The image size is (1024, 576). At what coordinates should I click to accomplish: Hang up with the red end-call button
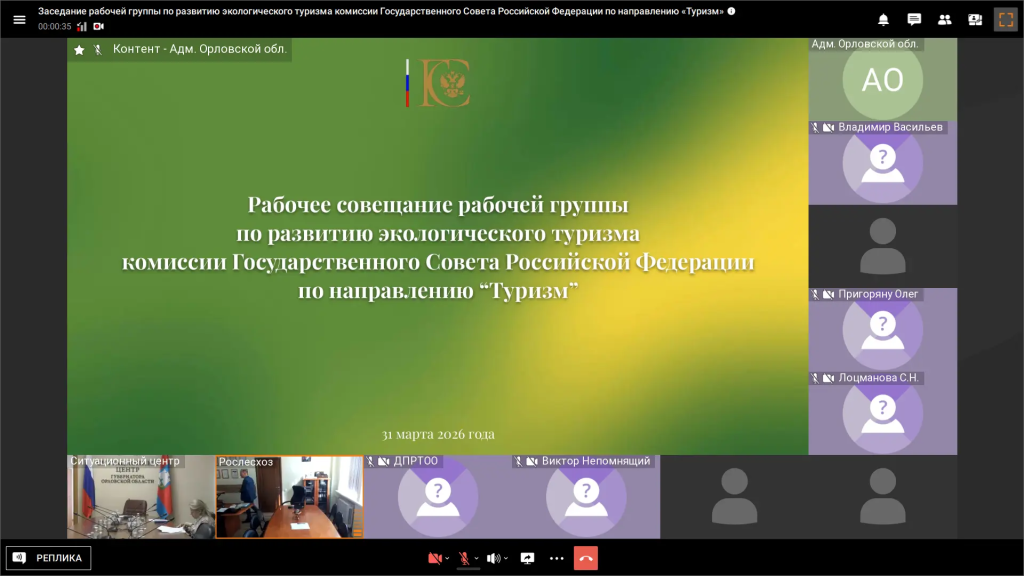pos(586,558)
